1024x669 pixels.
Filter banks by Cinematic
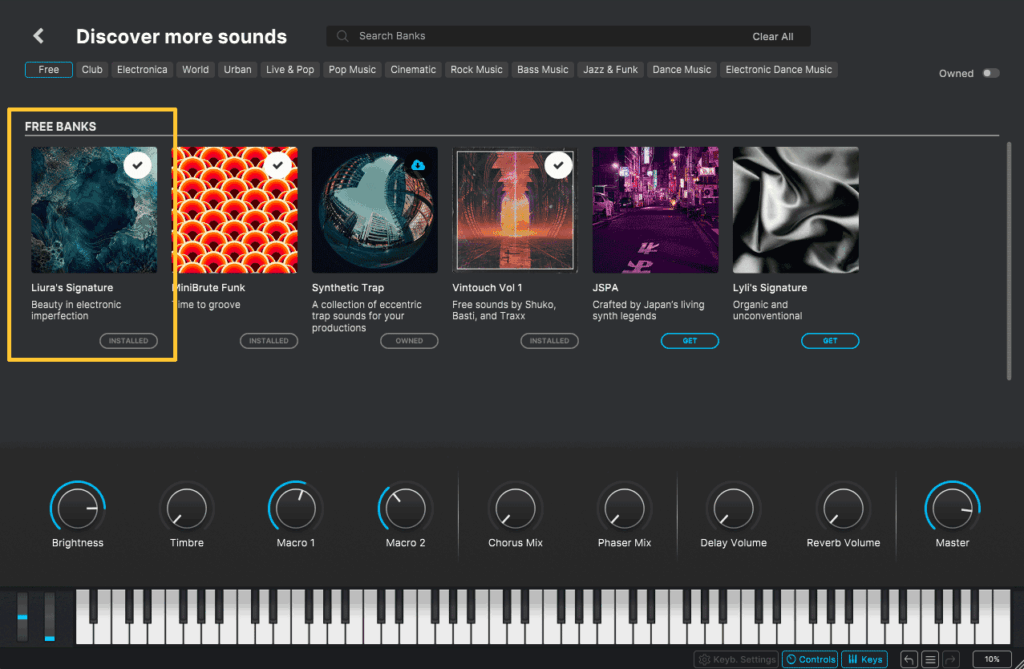(413, 69)
